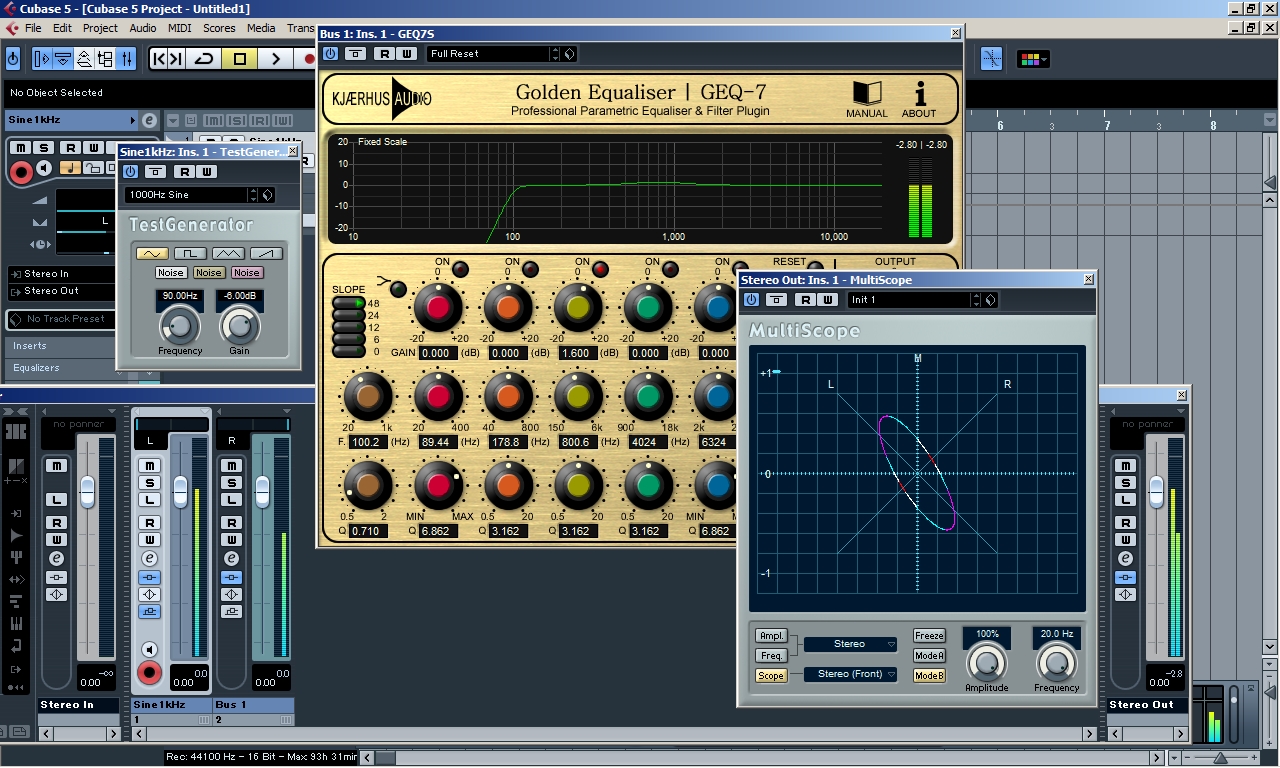The width and height of the screenshot is (1280, 768).
Task: Open 'e' channel settings on Stereo Out strip
Action: 1125,559
